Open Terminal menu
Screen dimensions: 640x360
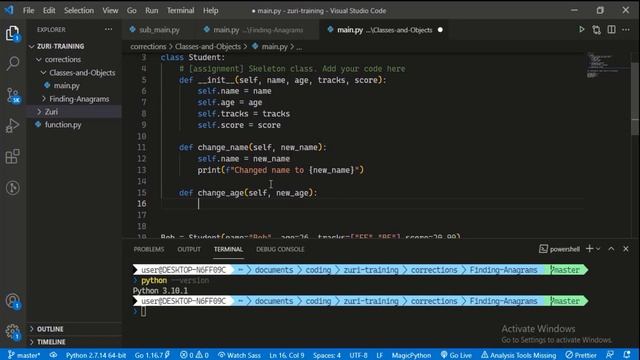[x=180, y=10]
